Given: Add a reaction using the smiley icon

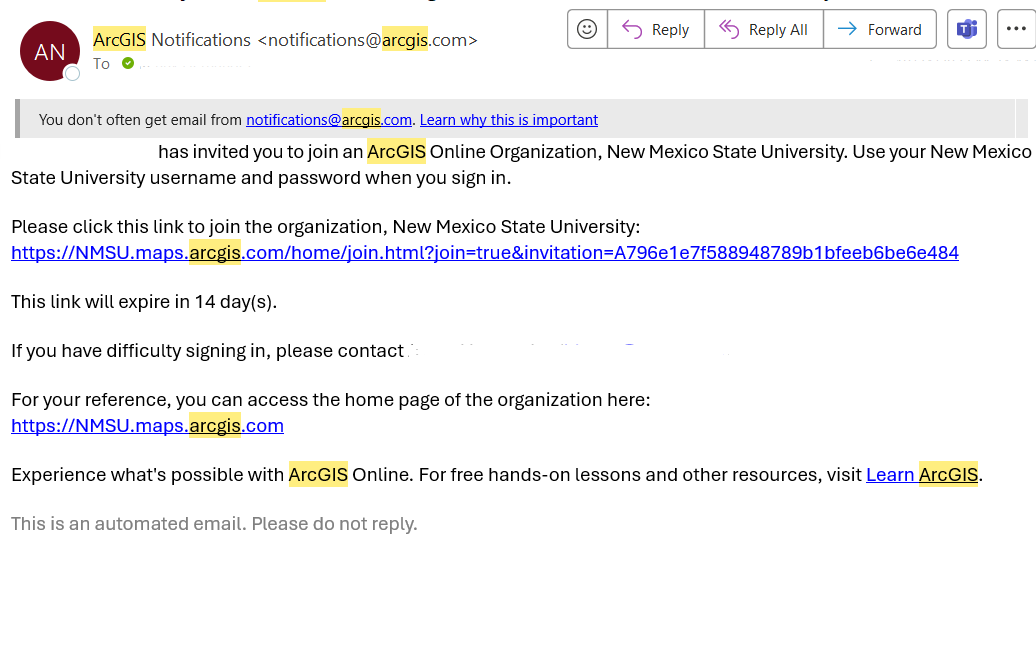Looking at the screenshot, I should click(587, 29).
